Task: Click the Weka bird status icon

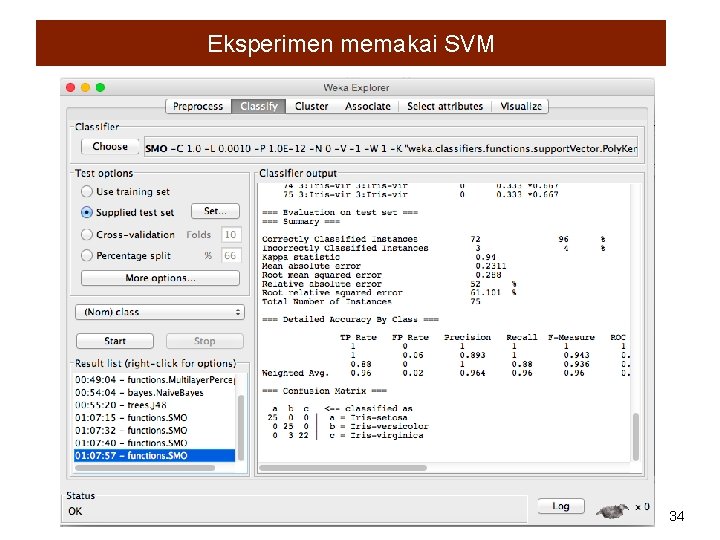Action: 612,510
